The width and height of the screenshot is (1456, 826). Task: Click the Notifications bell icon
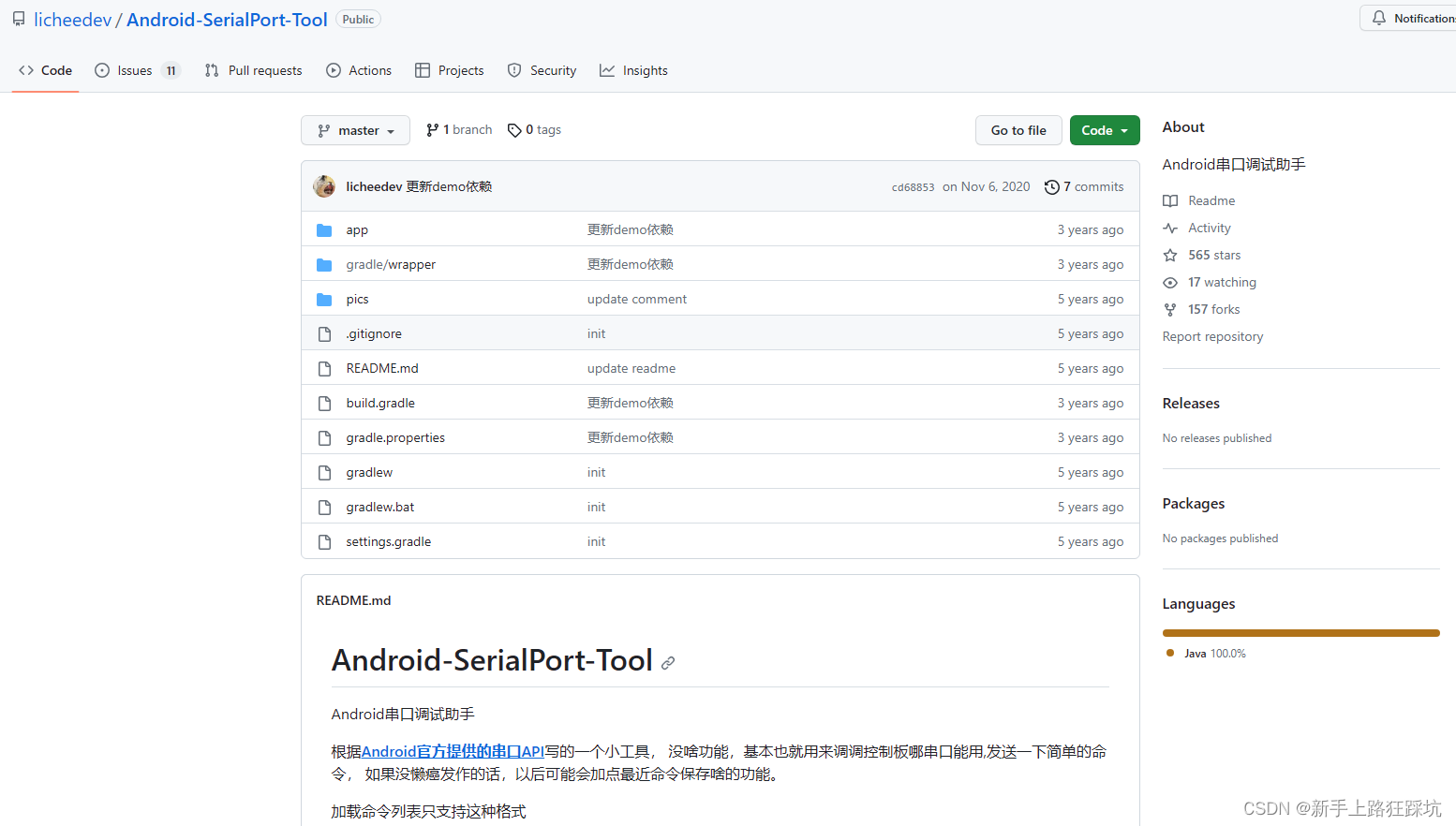[x=1379, y=18]
